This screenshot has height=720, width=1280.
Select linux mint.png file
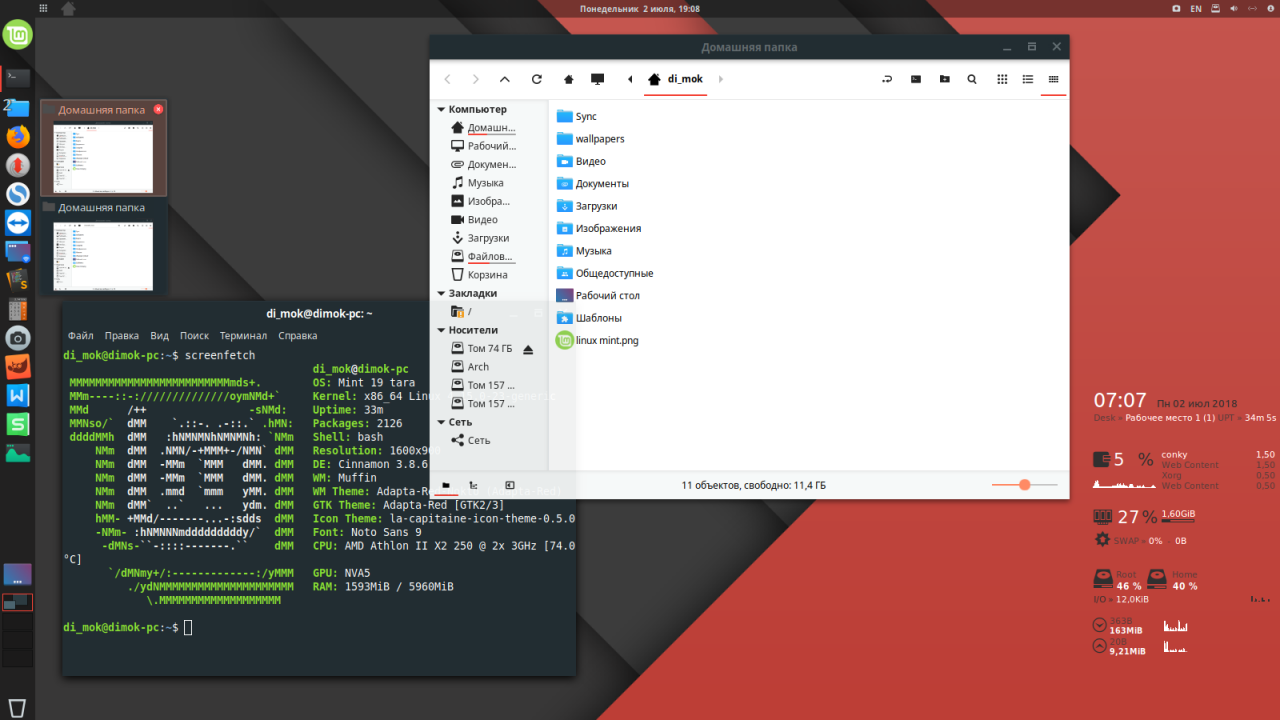pos(597,340)
